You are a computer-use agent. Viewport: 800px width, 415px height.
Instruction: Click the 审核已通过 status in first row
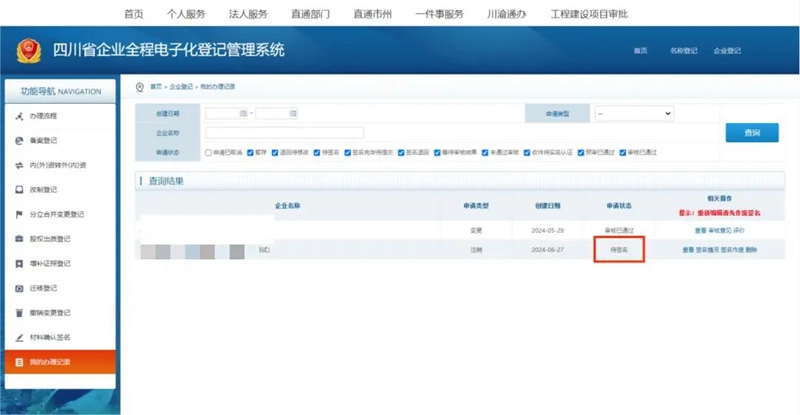(619, 231)
